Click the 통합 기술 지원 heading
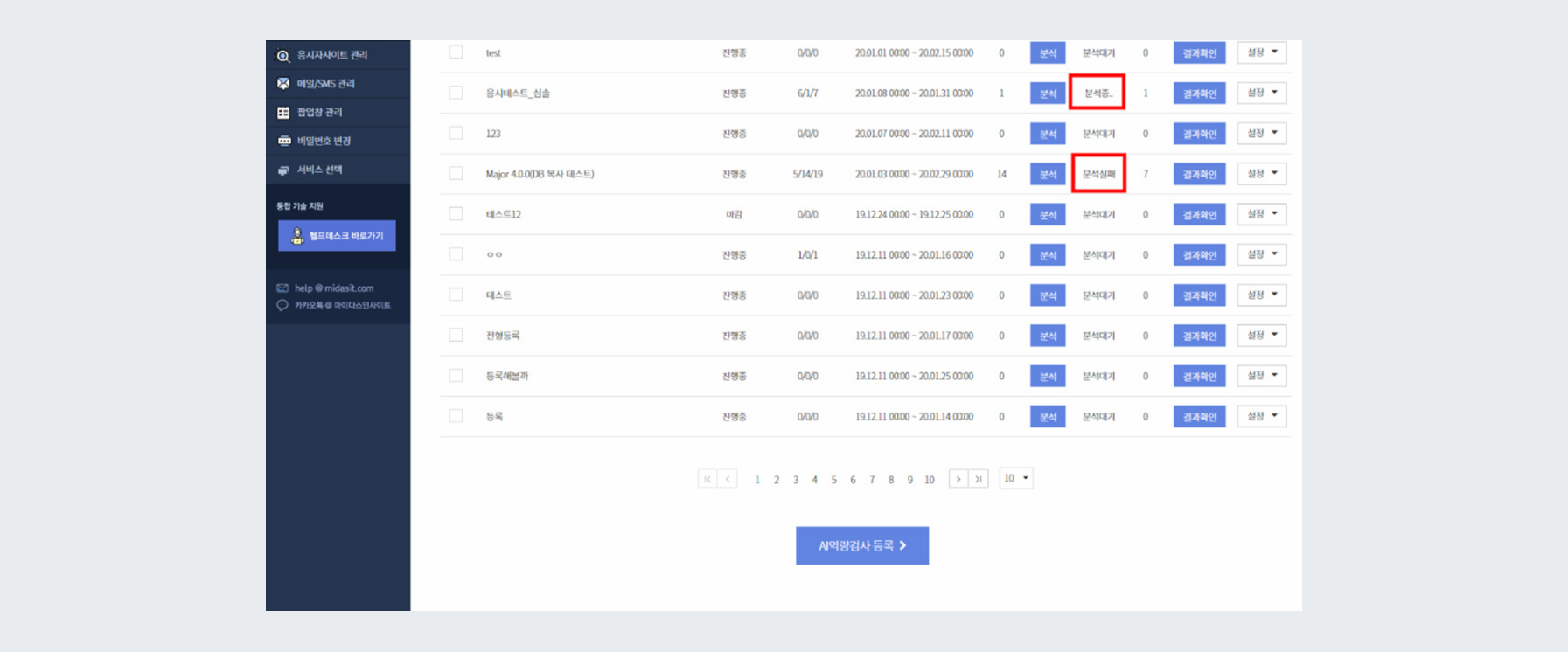The width and height of the screenshot is (1568, 652). pos(300,206)
